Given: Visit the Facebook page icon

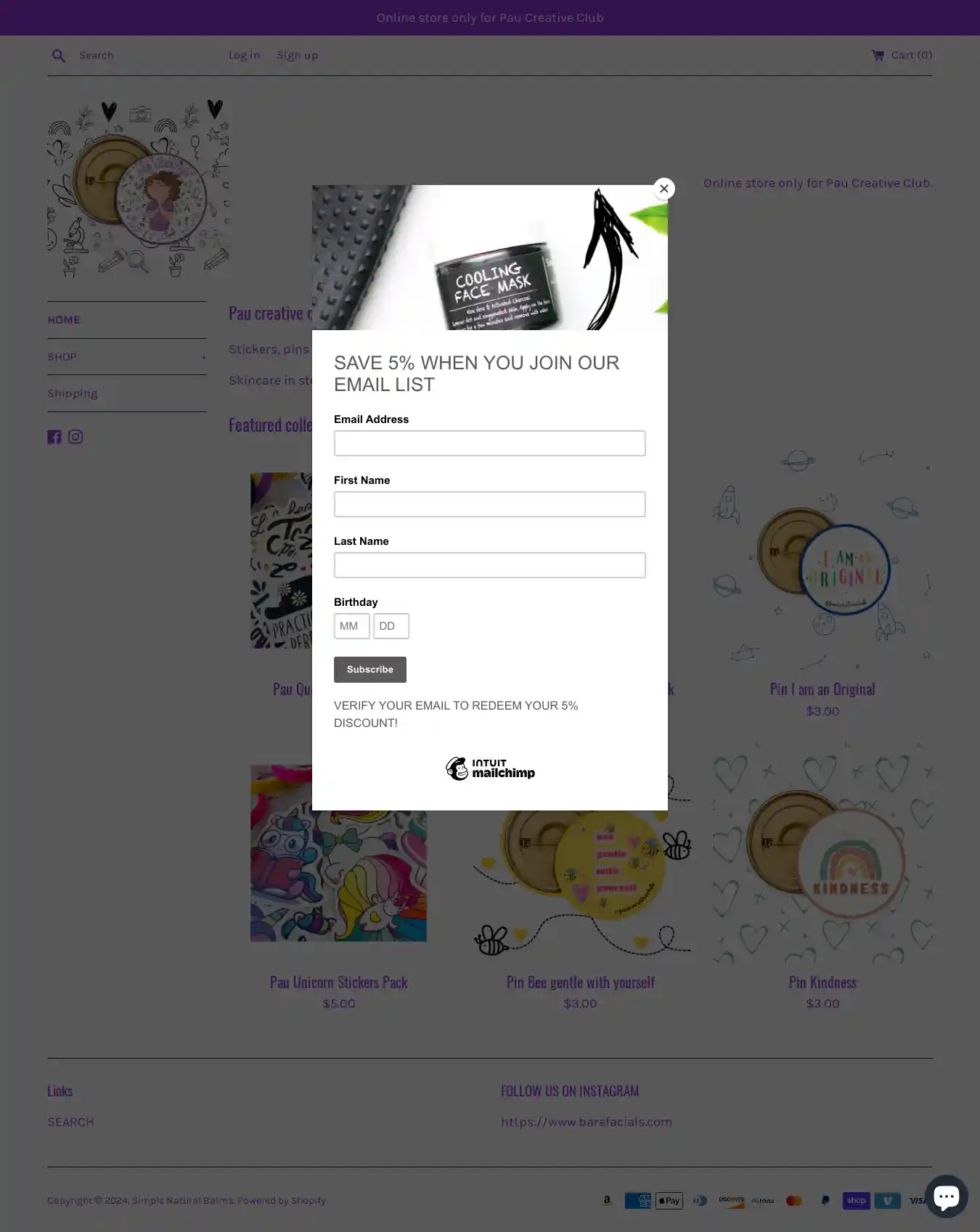Looking at the screenshot, I should [x=54, y=437].
